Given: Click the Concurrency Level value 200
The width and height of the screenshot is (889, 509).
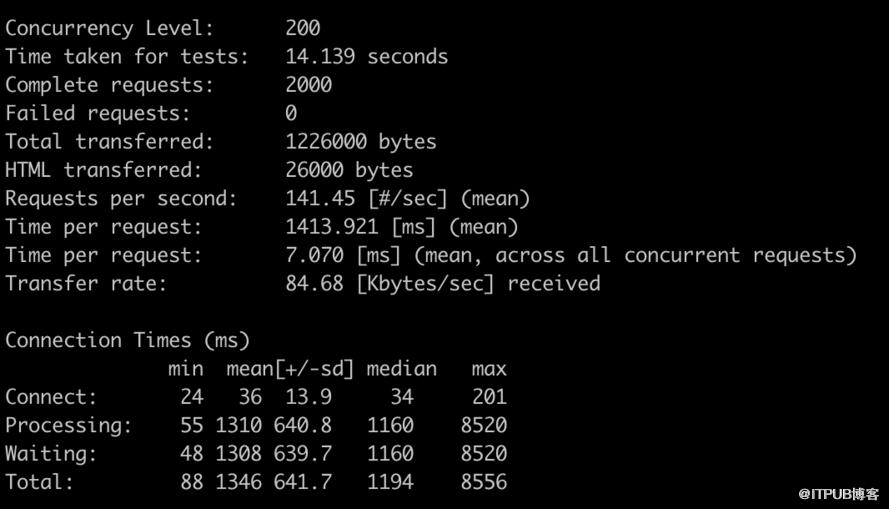Looking at the screenshot, I should click(303, 28).
